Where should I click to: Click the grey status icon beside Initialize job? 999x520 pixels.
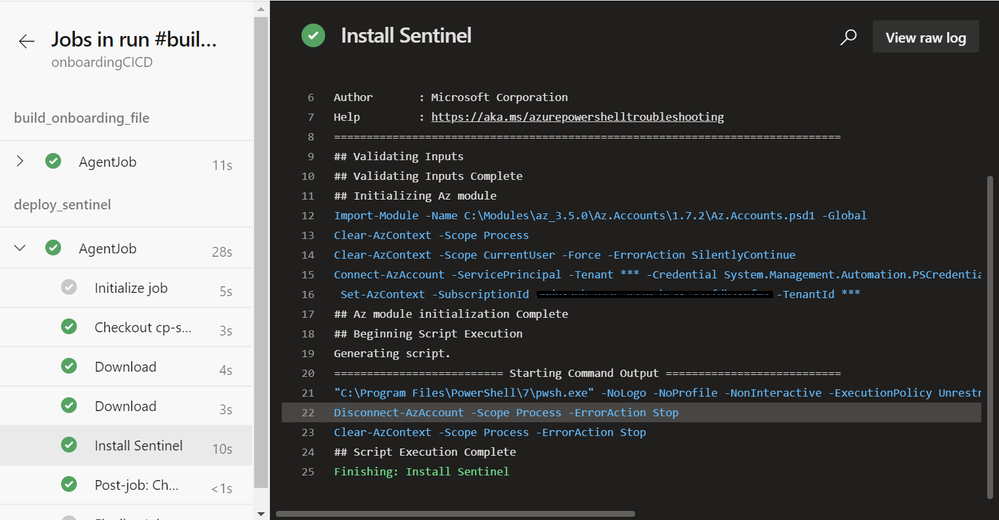[69, 288]
